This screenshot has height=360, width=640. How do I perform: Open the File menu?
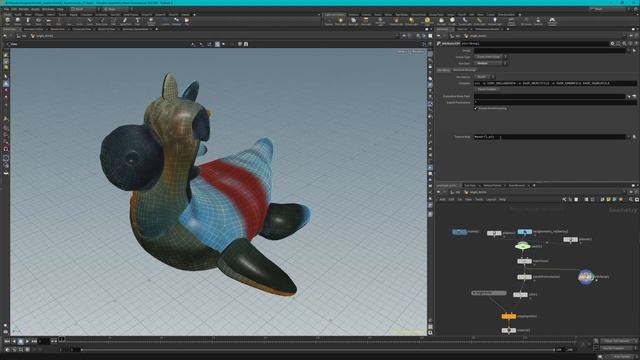click(6, 9)
